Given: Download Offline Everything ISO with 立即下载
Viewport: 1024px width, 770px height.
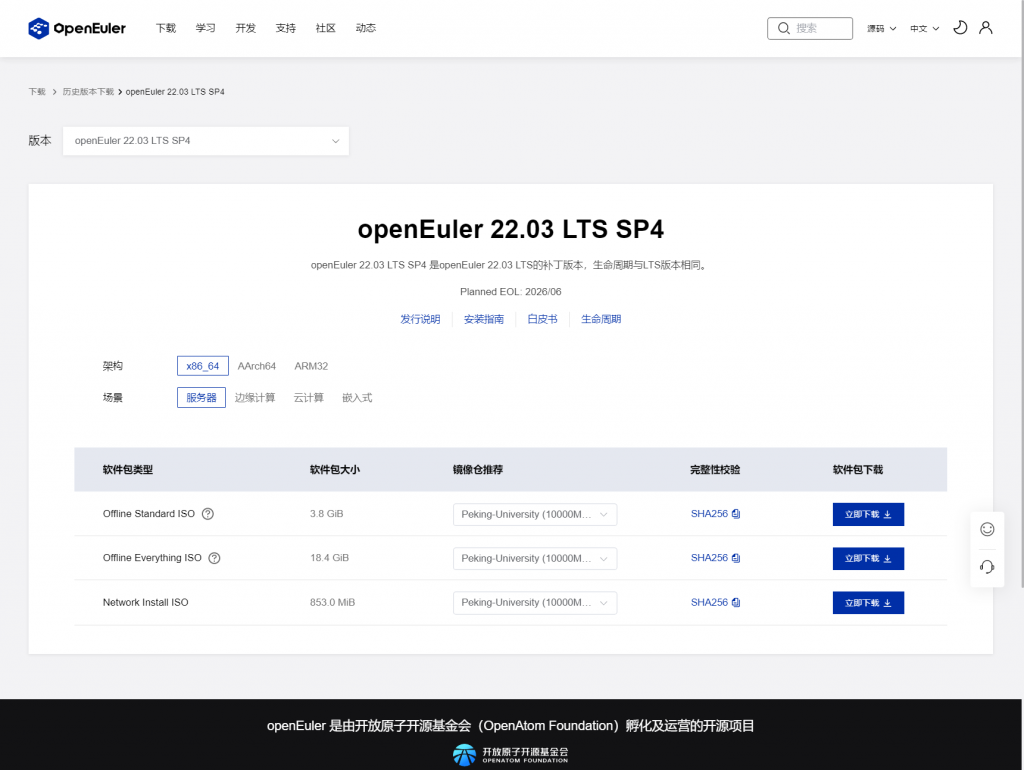Looking at the screenshot, I should click(x=868, y=558).
